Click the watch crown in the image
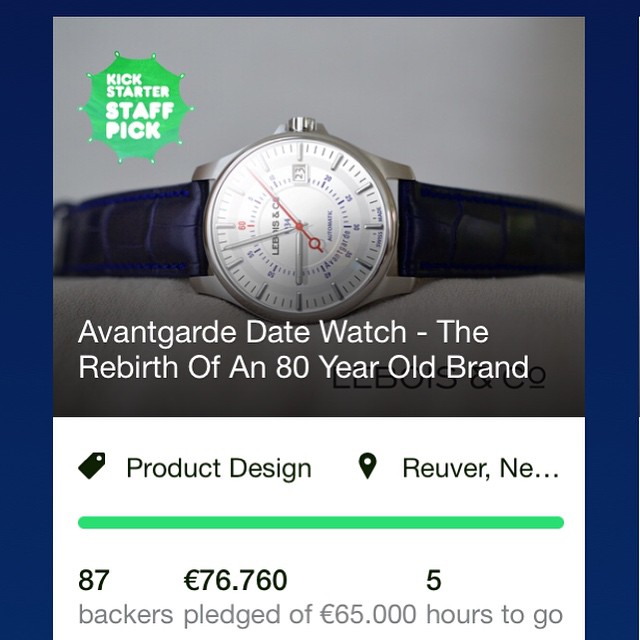This screenshot has height=640, width=640. click(x=301, y=124)
